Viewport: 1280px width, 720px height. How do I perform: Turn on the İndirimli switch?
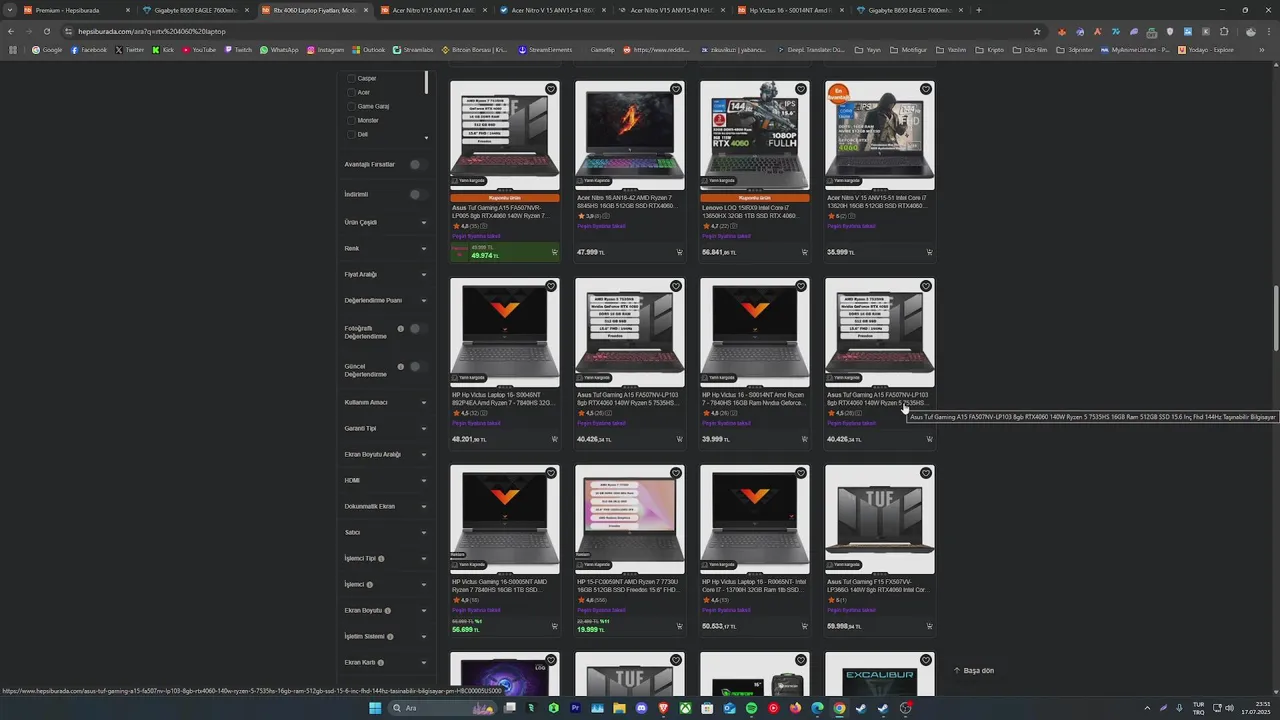point(417,194)
